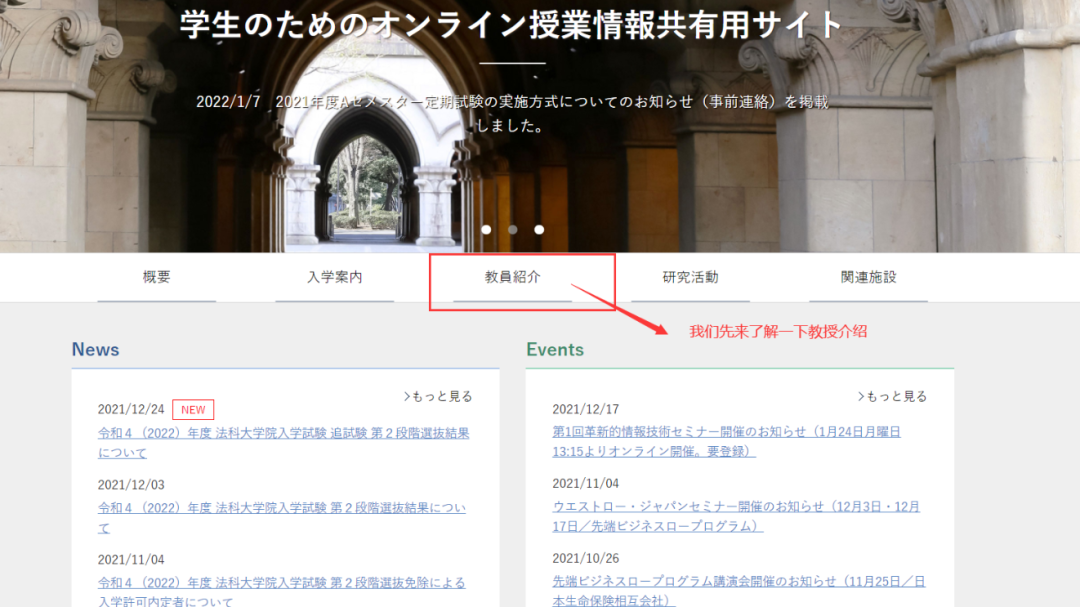
Task: Select the second (dimmed) carousel slide dot
Action: click(512, 229)
